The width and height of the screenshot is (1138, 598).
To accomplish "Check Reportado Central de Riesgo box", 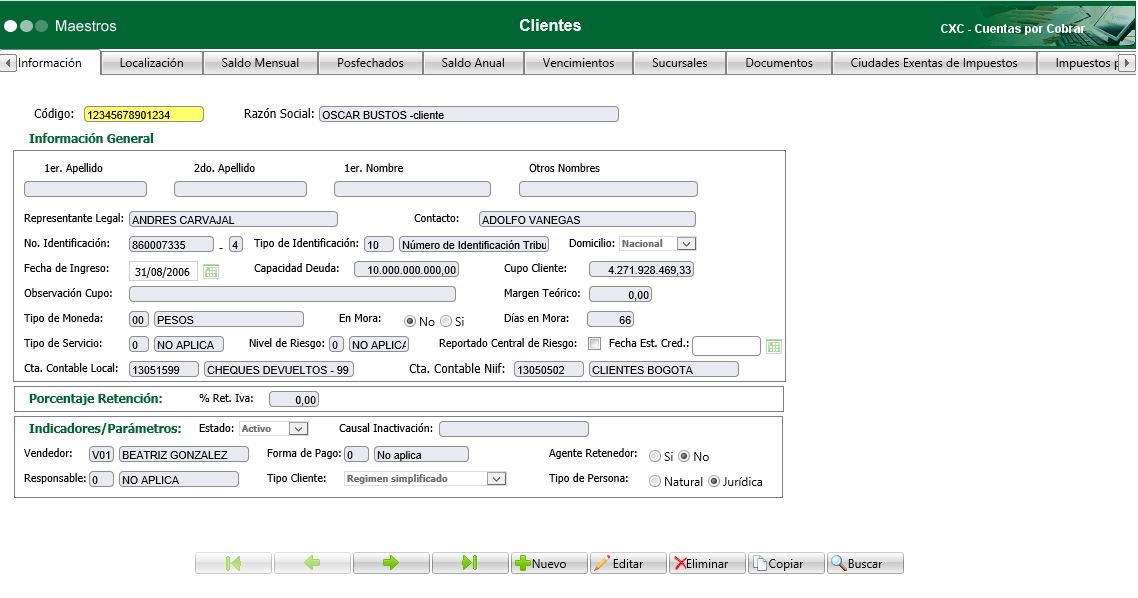I will (595, 344).
